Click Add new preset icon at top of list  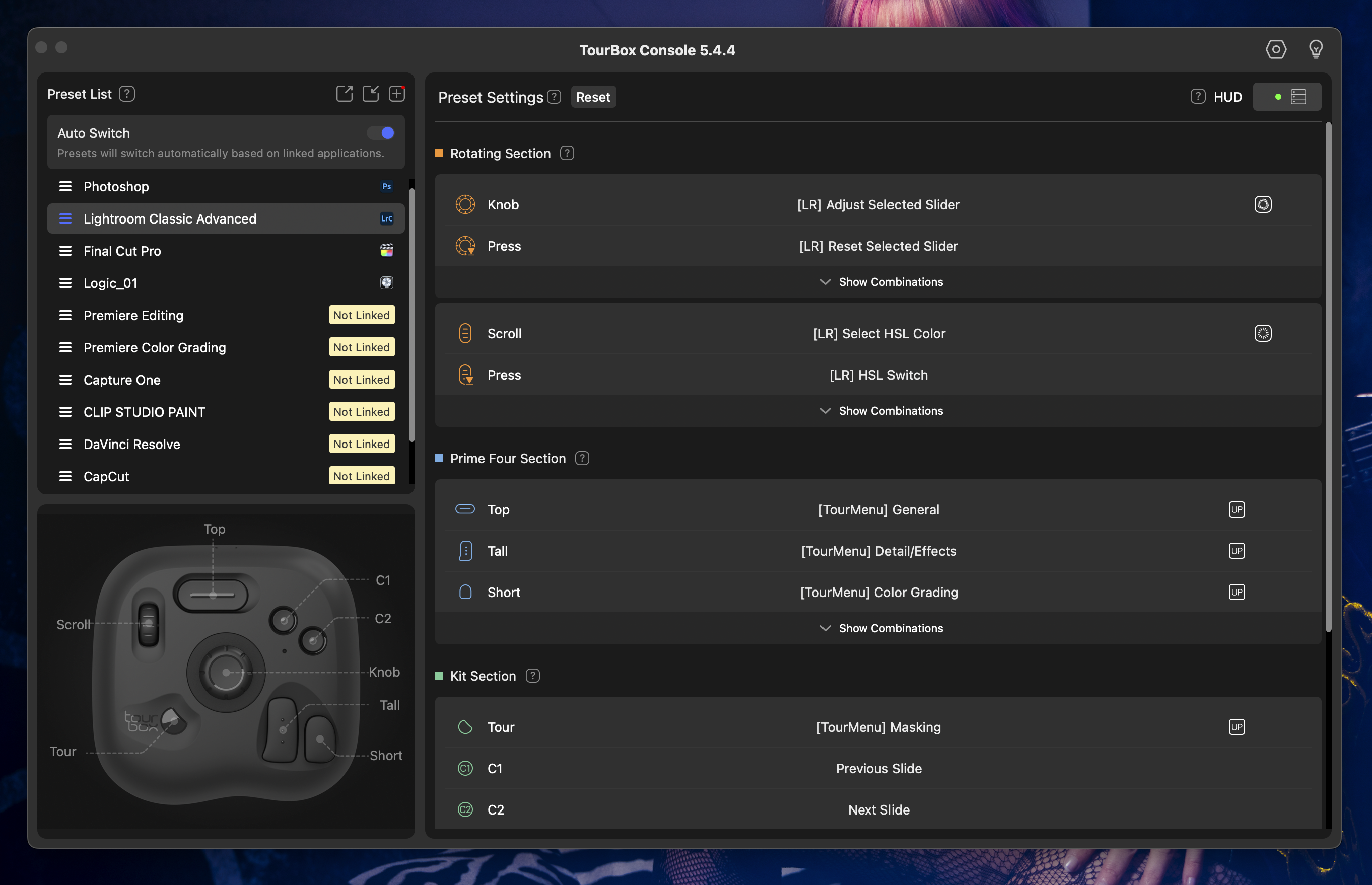[x=397, y=92]
